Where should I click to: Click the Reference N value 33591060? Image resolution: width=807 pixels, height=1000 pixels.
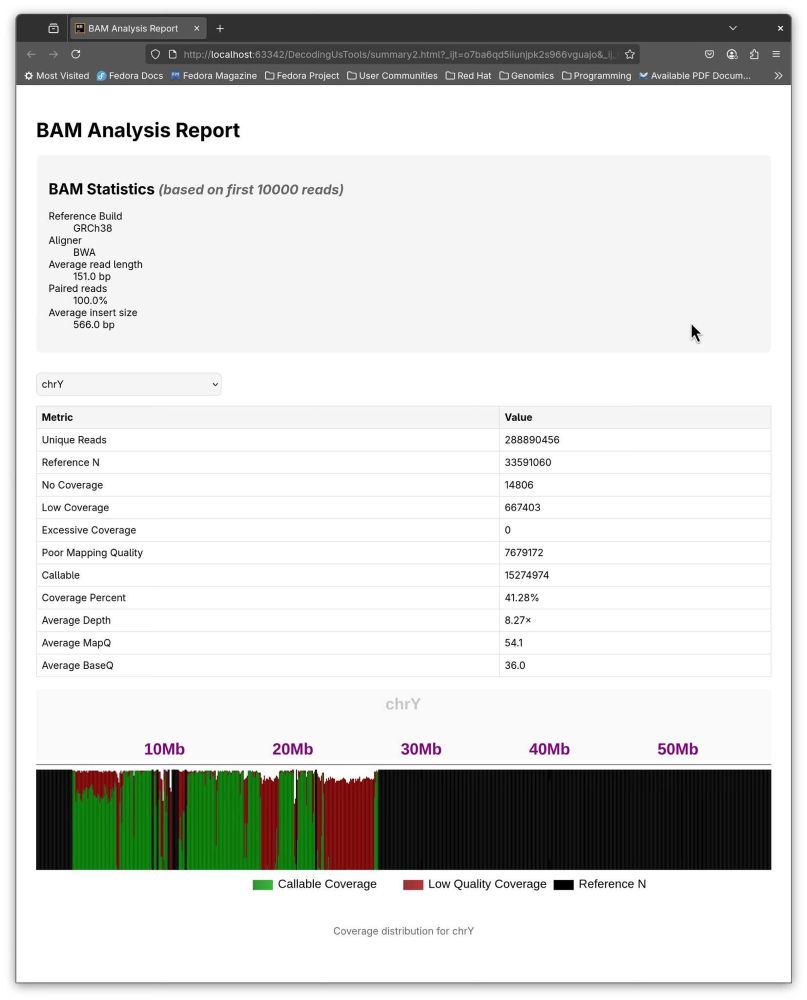[x=528, y=462]
